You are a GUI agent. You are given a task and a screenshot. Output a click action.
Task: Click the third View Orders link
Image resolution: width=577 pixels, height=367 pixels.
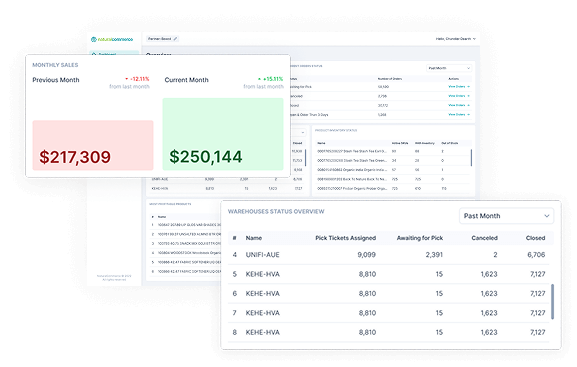[457, 105]
